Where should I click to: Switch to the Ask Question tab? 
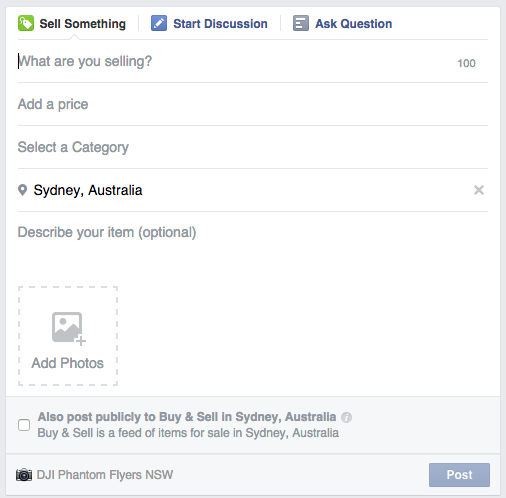(x=353, y=24)
